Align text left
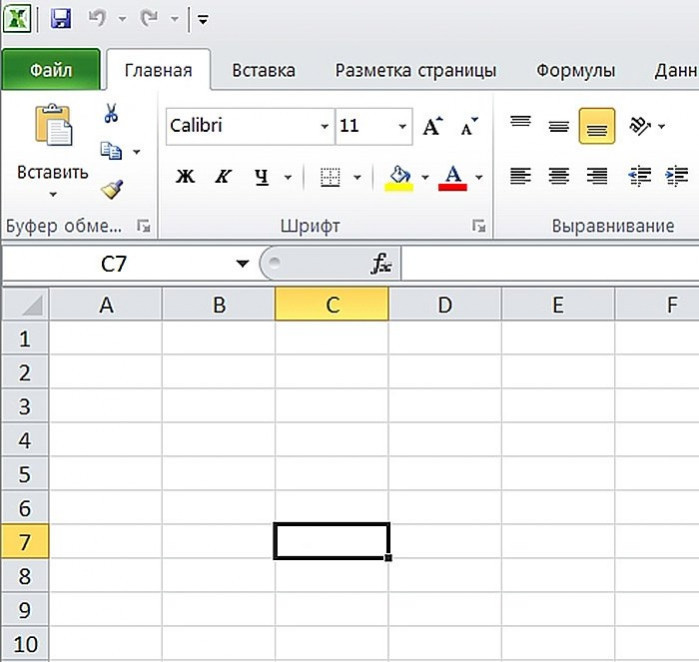The image size is (699, 662). tap(521, 176)
